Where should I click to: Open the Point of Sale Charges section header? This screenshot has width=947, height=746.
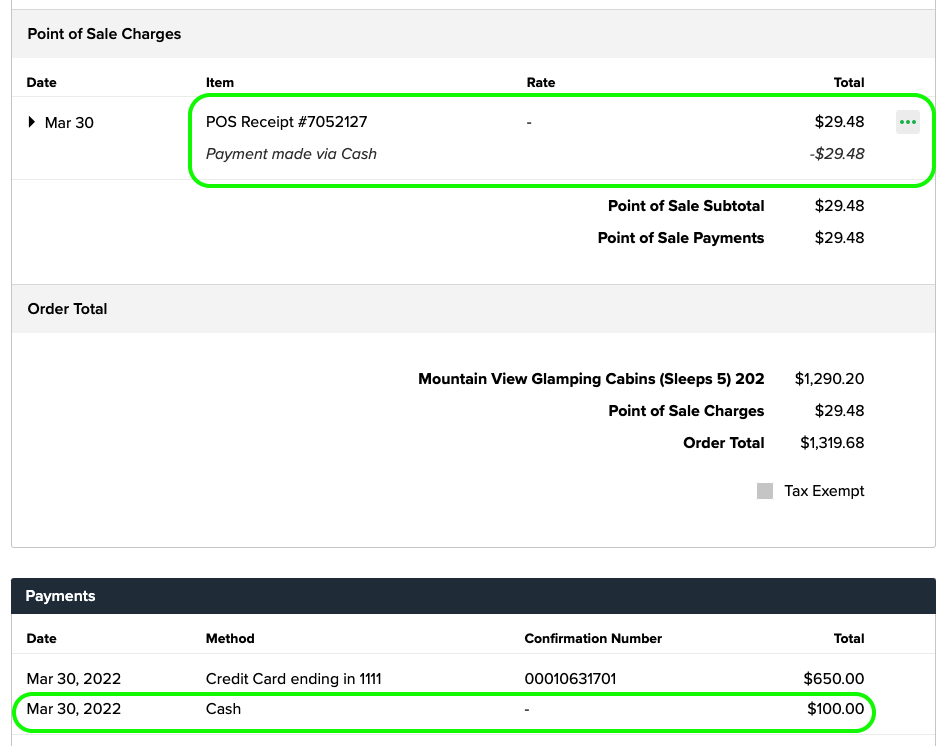click(104, 33)
